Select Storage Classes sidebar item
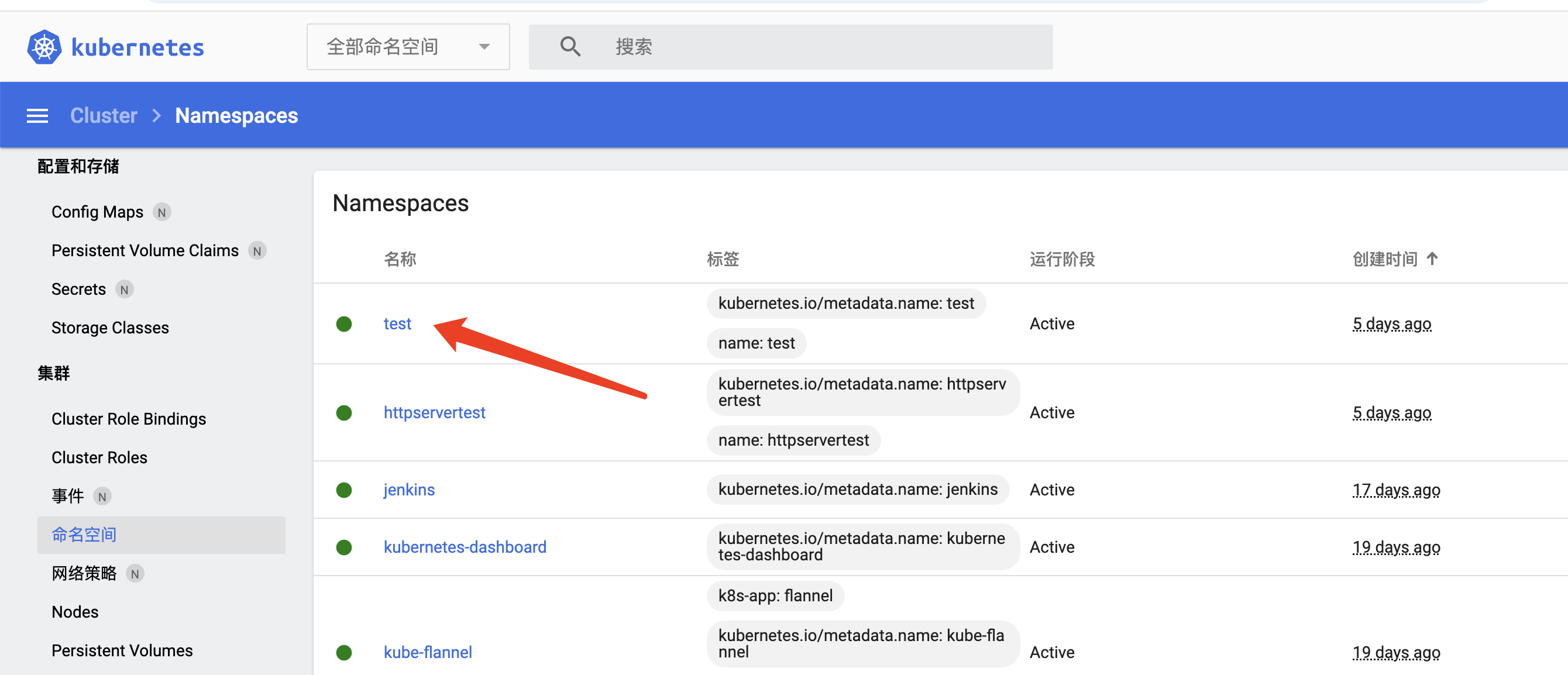Screen dimensions: 1568x675 tap(110, 328)
